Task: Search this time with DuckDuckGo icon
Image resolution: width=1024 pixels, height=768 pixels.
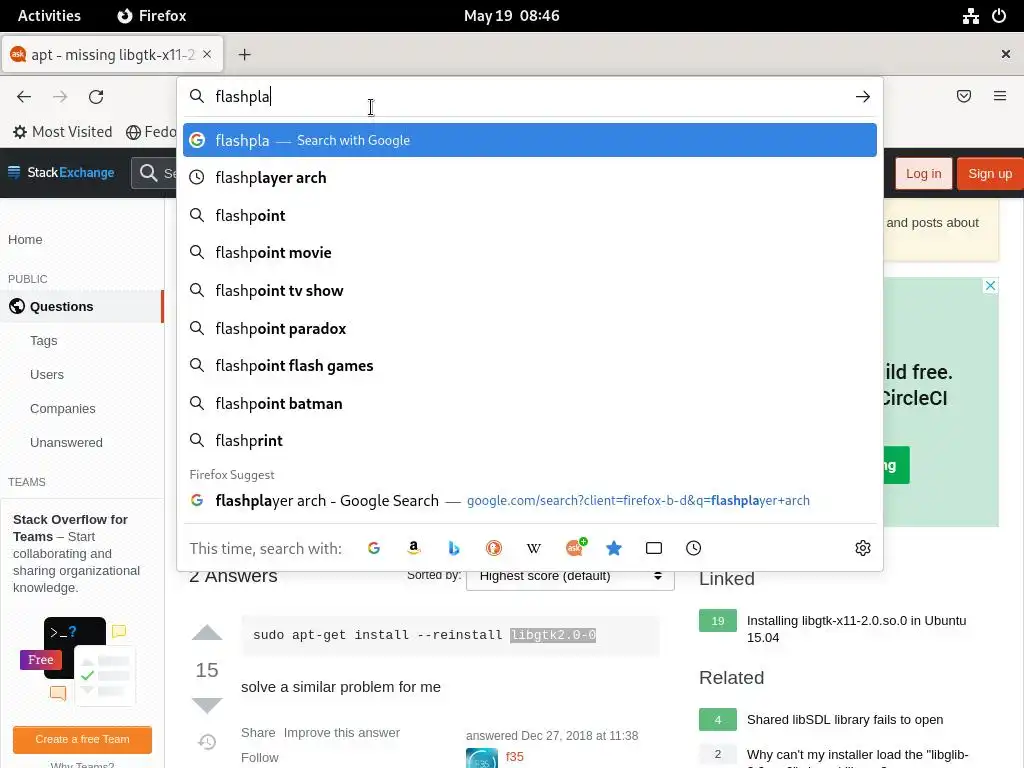Action: [494, 548]
